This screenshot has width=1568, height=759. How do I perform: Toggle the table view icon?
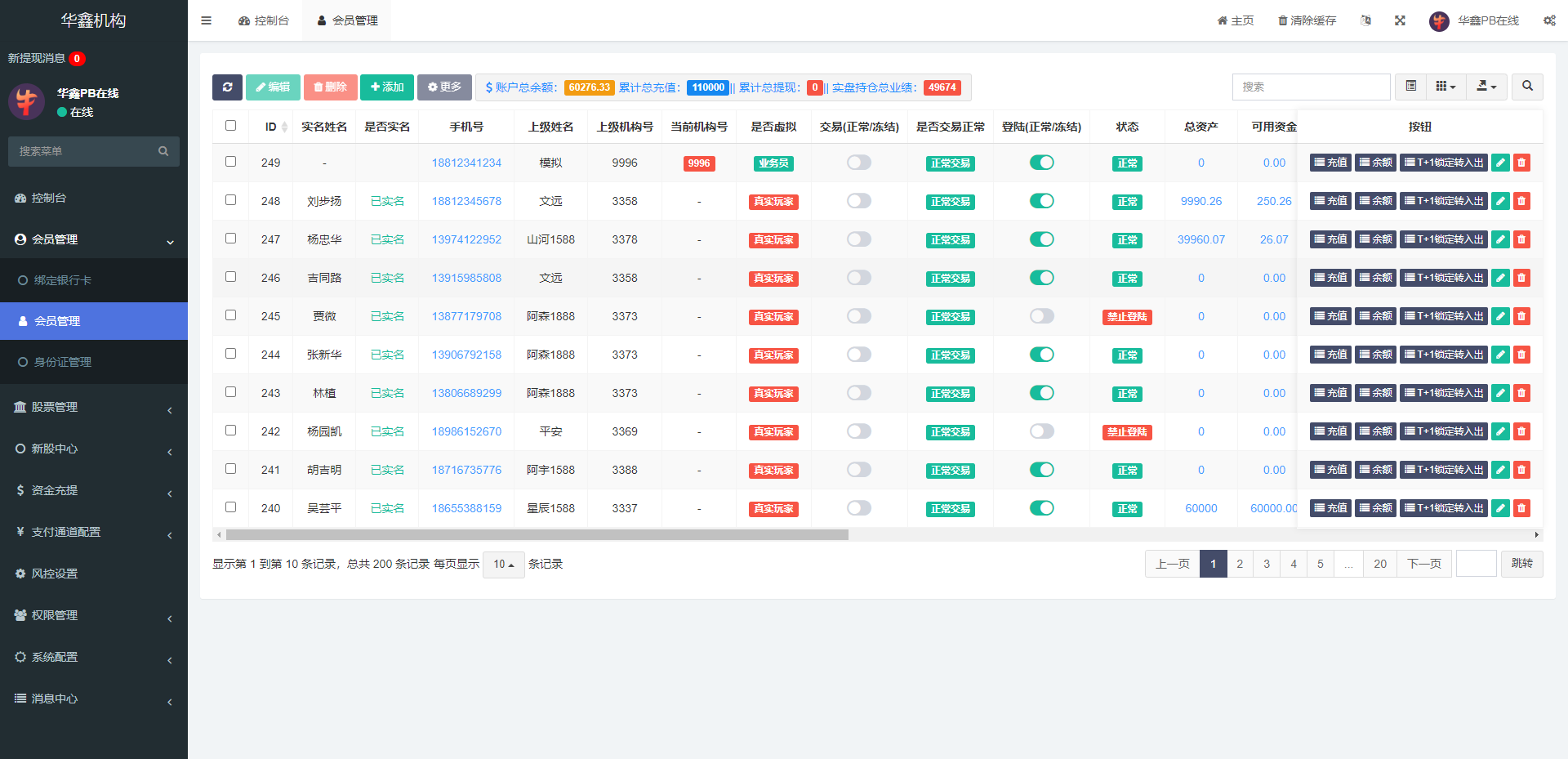pyautogui.click(x=1410, y=87)
